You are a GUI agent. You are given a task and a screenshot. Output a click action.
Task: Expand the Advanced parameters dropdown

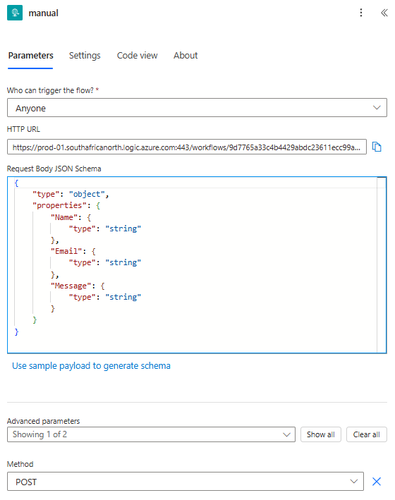151,434
